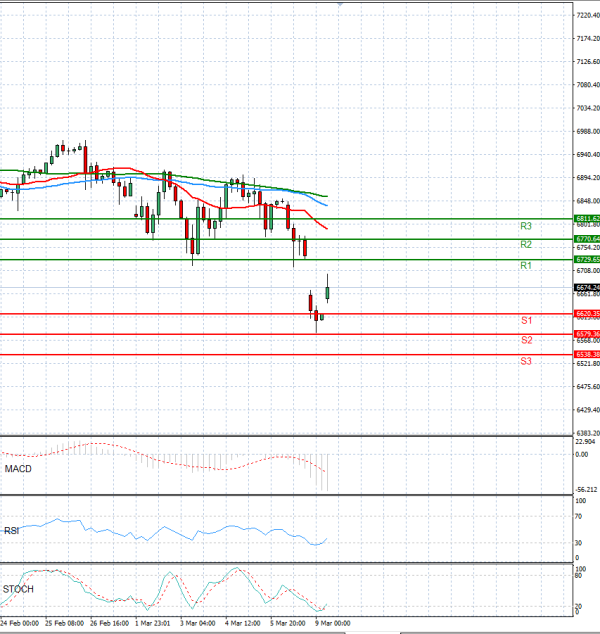
Task: Click the chart shift triangle marker at top
Action: click(340, 4)
